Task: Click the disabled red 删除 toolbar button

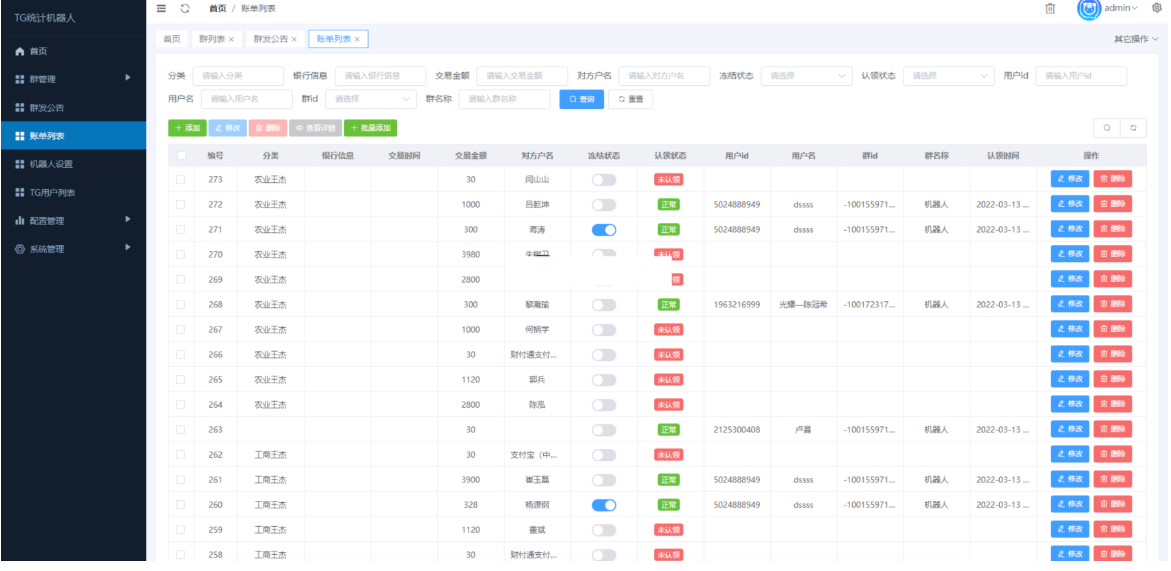Action: (267, 128)
